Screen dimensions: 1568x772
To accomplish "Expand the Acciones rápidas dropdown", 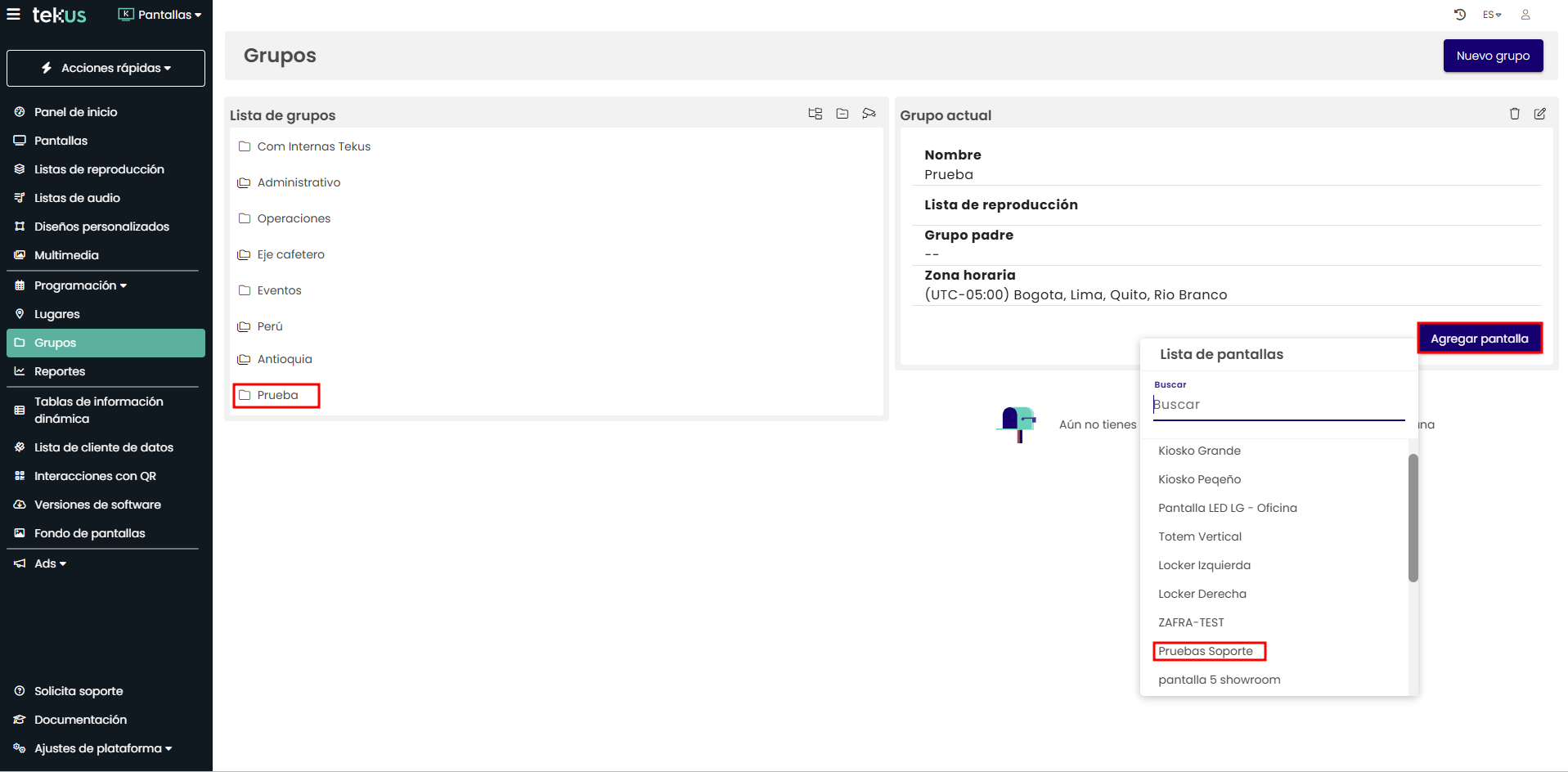I will click(106, 68).
